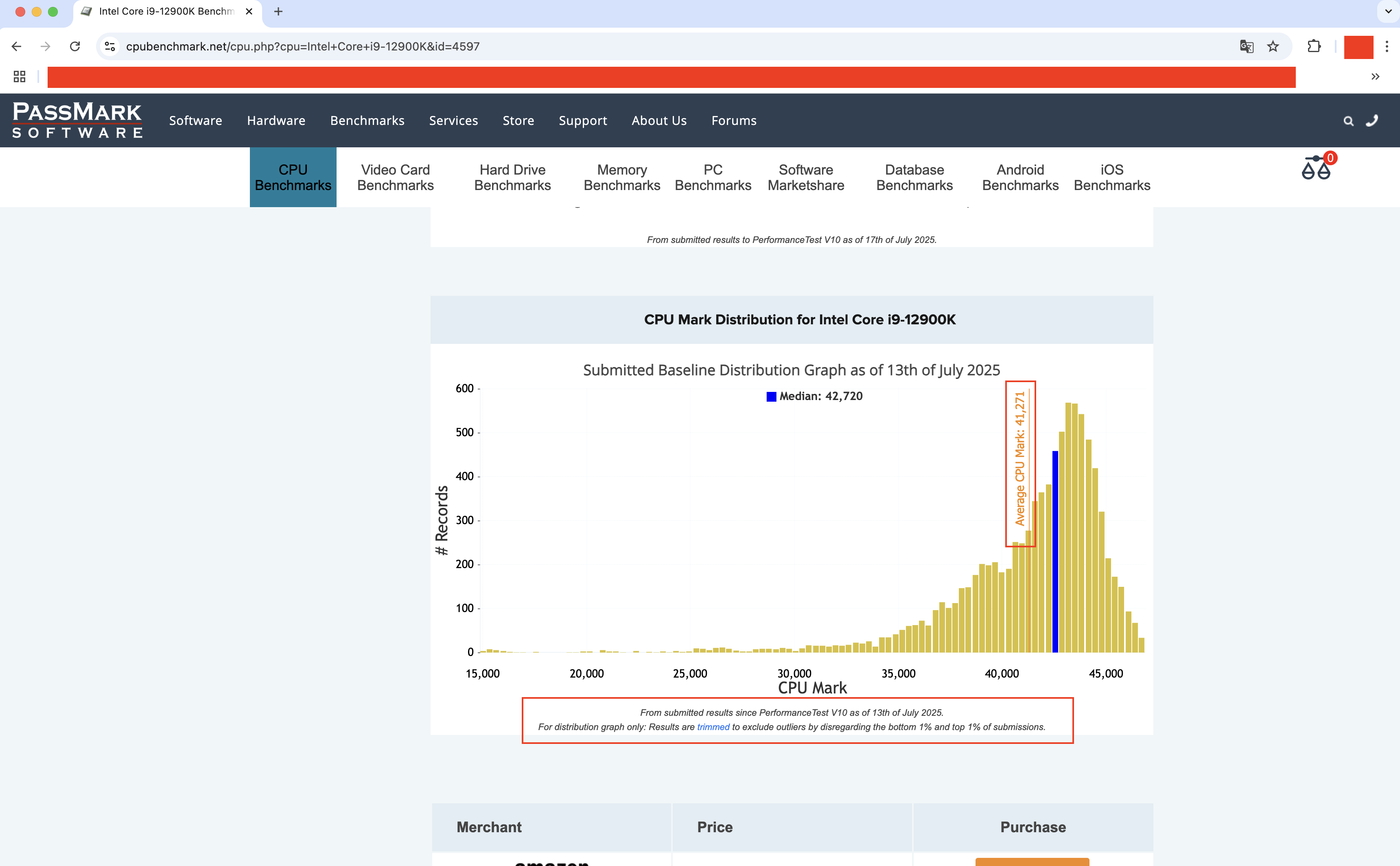This screenshot has width=1400, height=866.
Task: Expand hidden bookmarks with double chevron
Action: click(x=1375, y=77)
